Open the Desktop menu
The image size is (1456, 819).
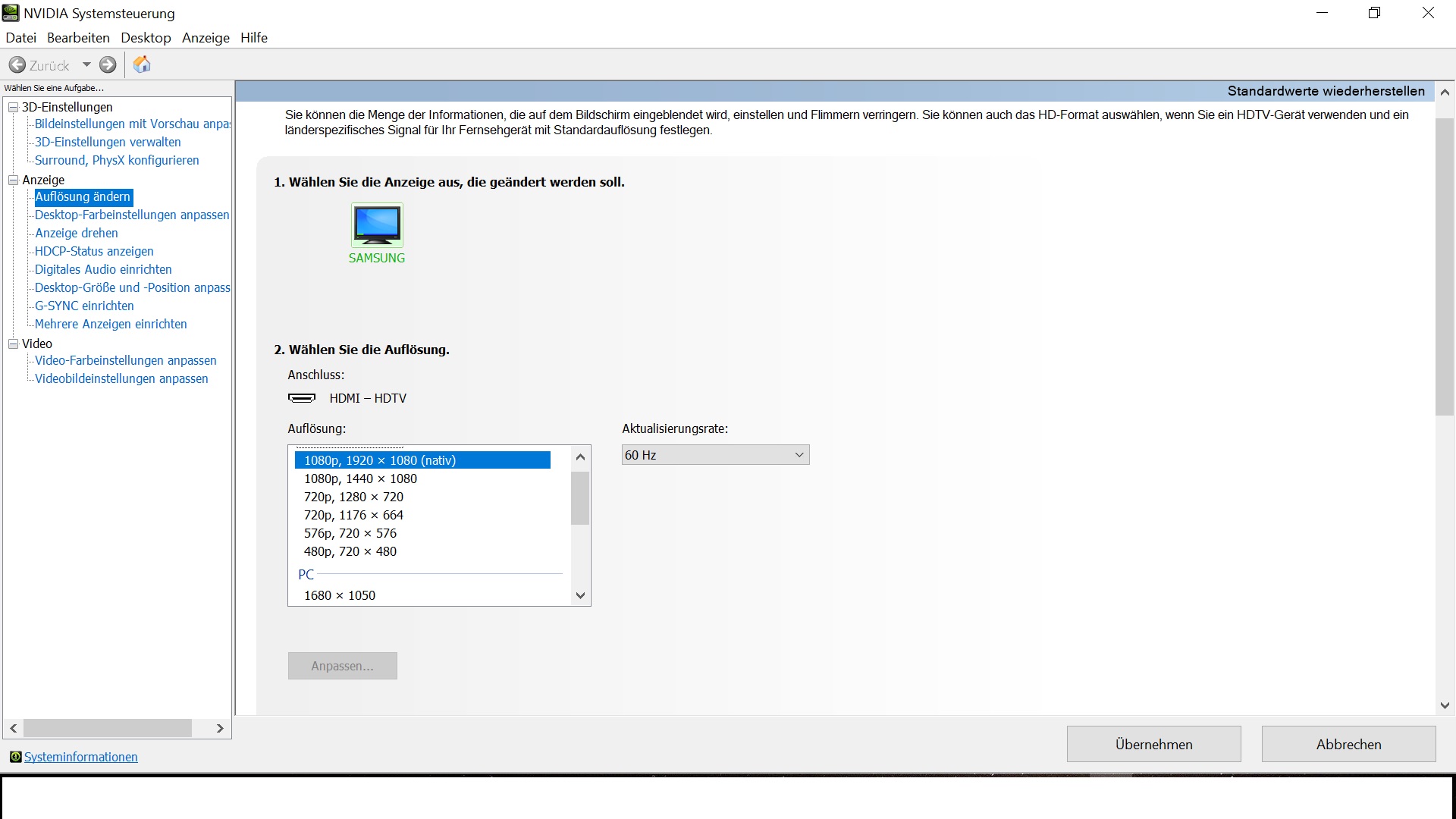(x=146, y=38)
